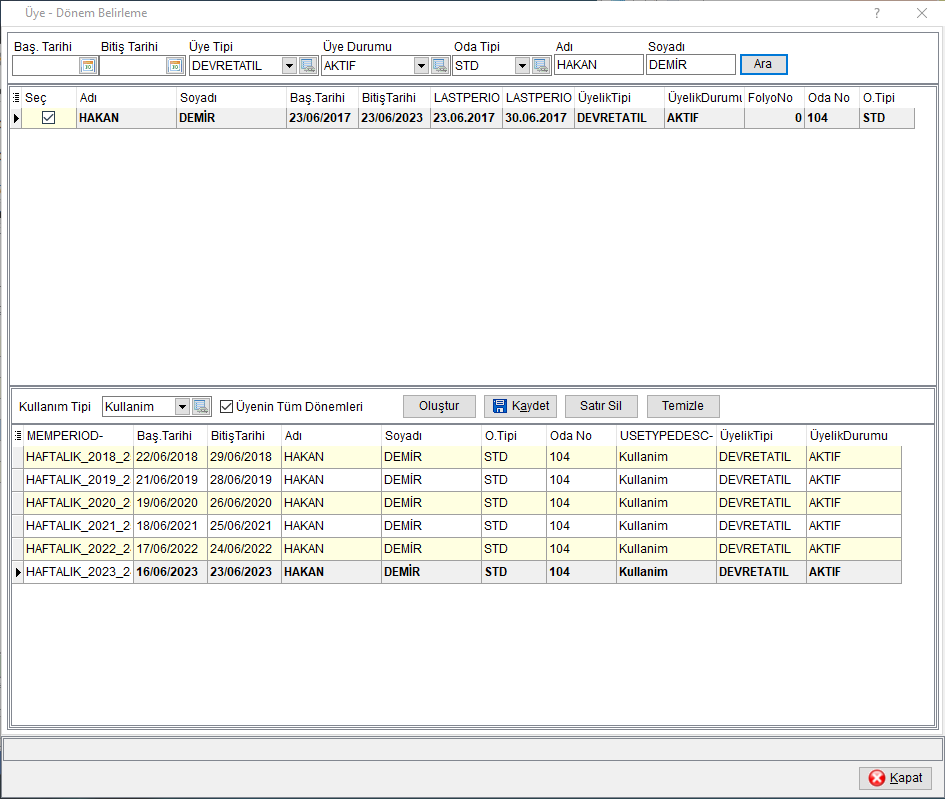Screen dimensions: 945x799
Task: Click the Ara search button
Action: pyautogui.click(x=763, y=64)
